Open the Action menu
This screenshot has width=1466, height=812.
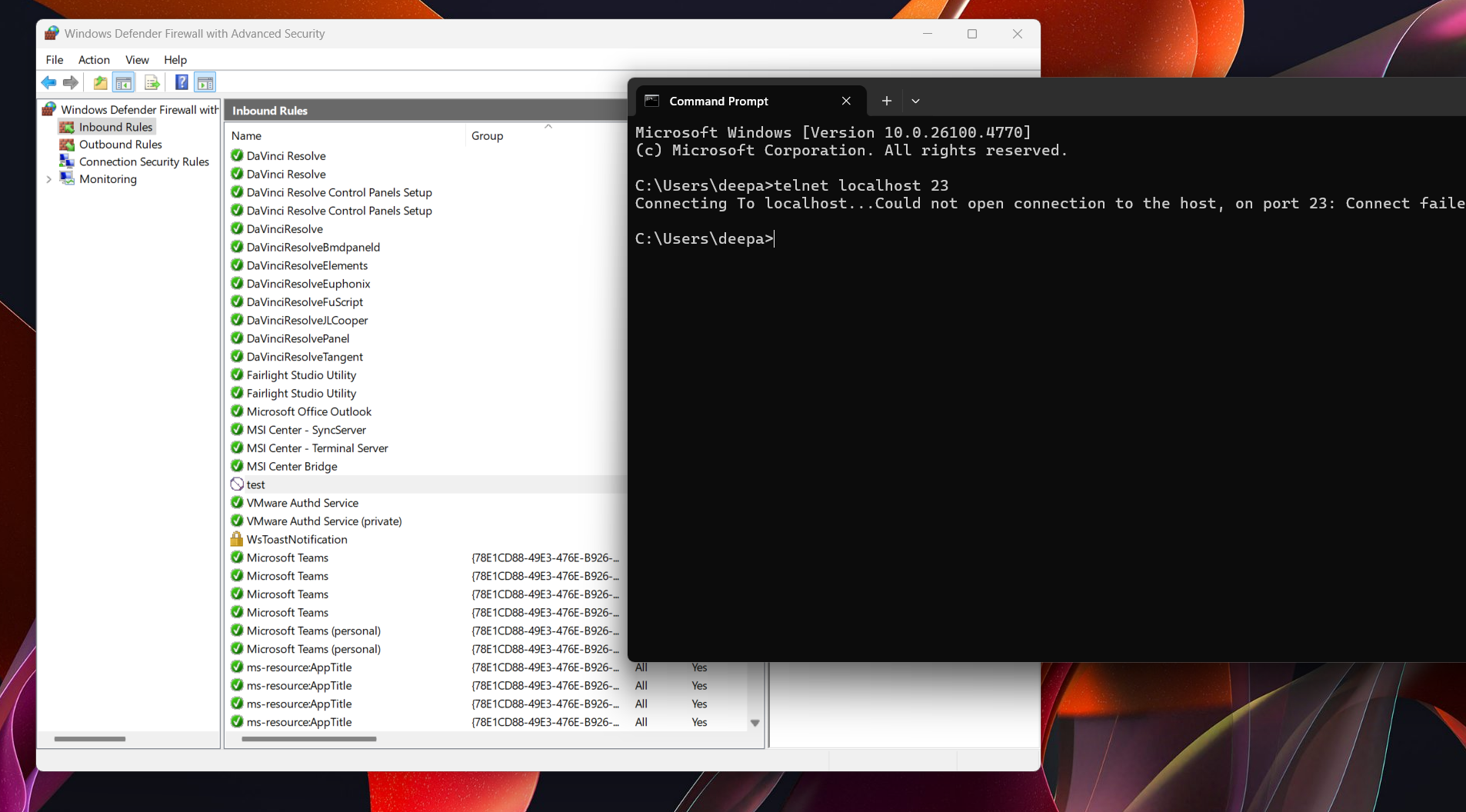94,60
